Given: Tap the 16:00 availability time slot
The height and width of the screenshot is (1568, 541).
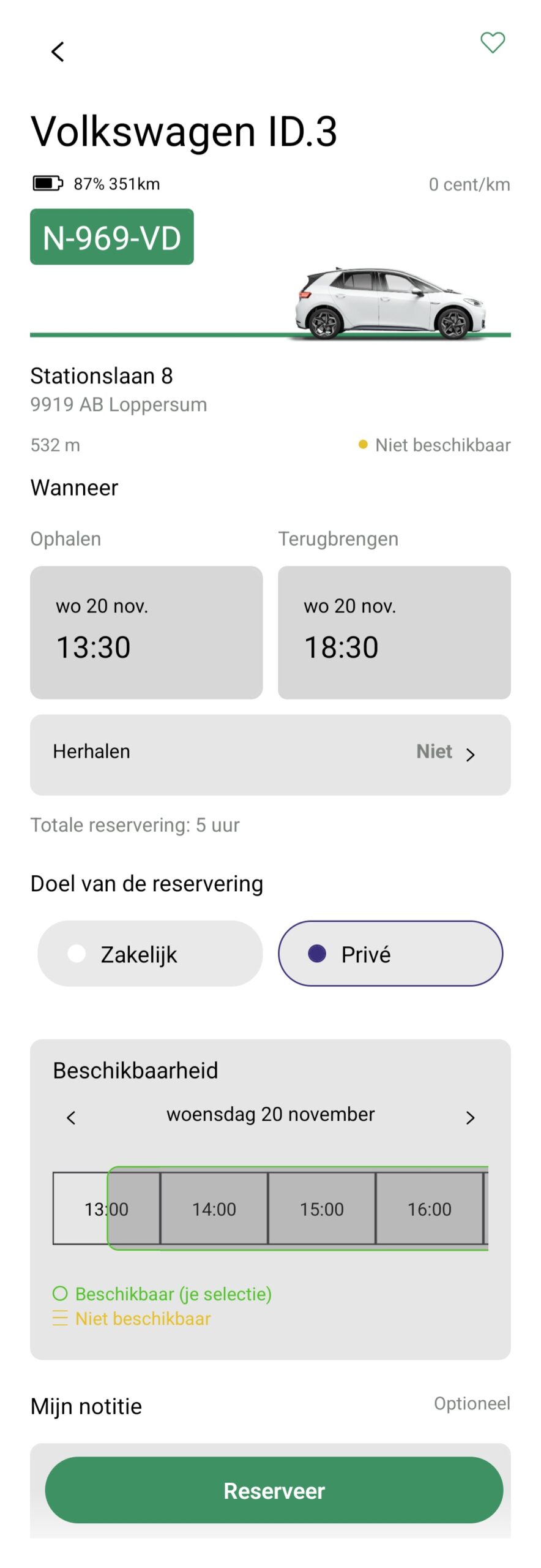Looking at the screenshot, I should pyautogui.click(x=430, y=1208).
